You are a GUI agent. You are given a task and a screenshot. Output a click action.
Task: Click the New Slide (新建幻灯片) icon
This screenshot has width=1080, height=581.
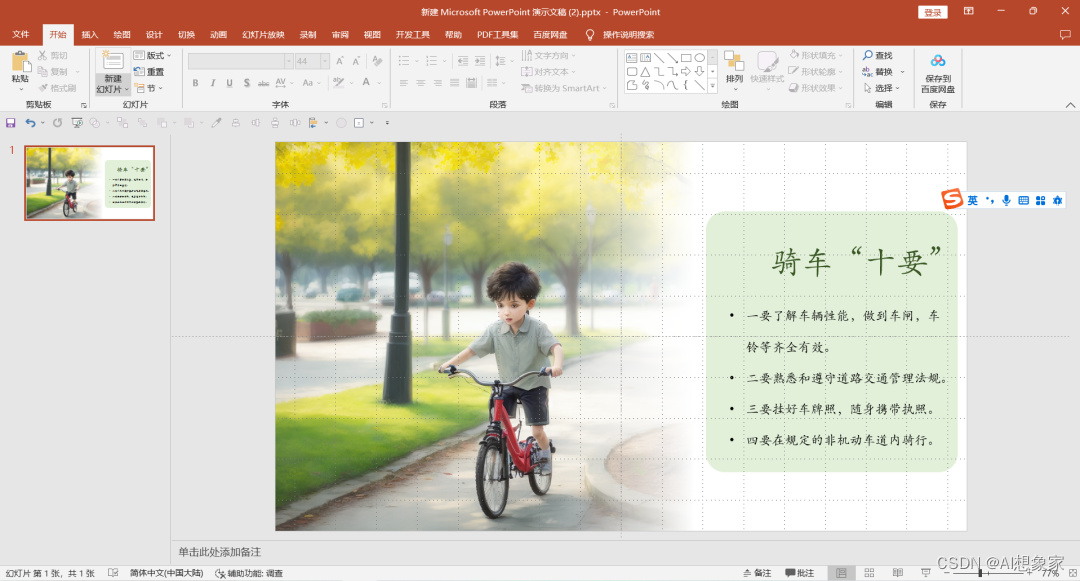click(x=112, y=62)
